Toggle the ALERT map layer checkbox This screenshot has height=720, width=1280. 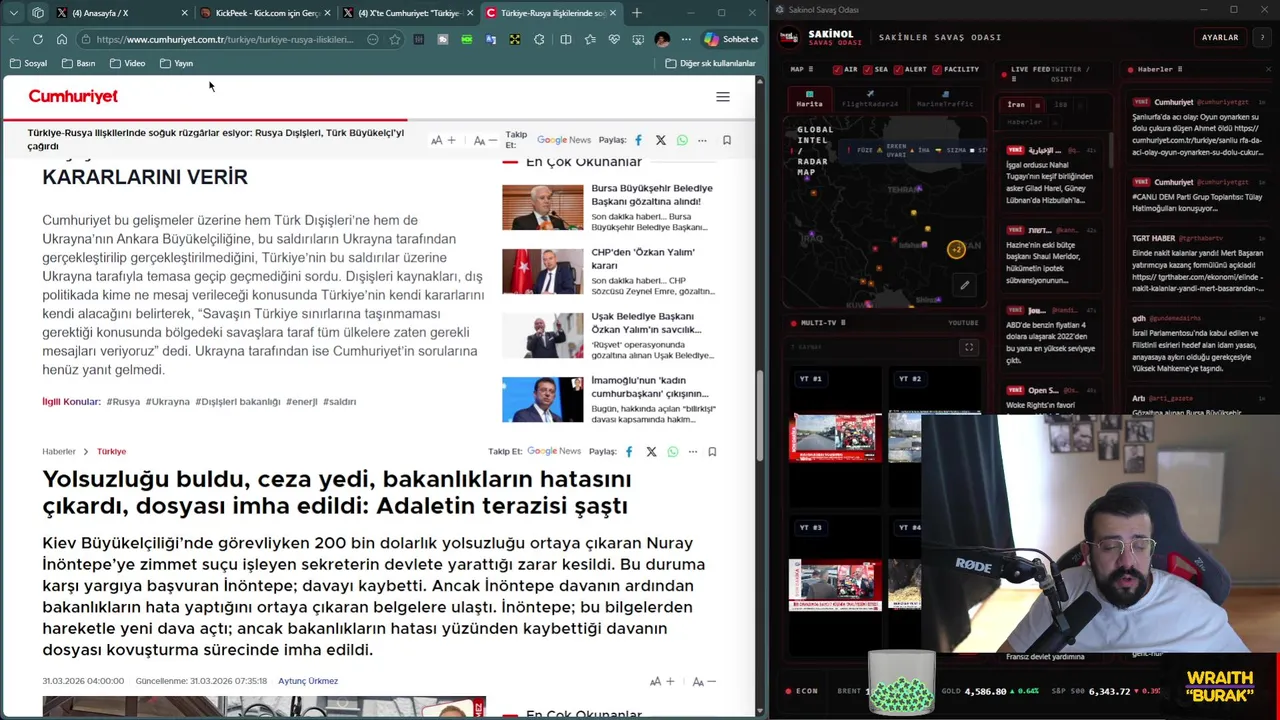click(x=898, y=70)
